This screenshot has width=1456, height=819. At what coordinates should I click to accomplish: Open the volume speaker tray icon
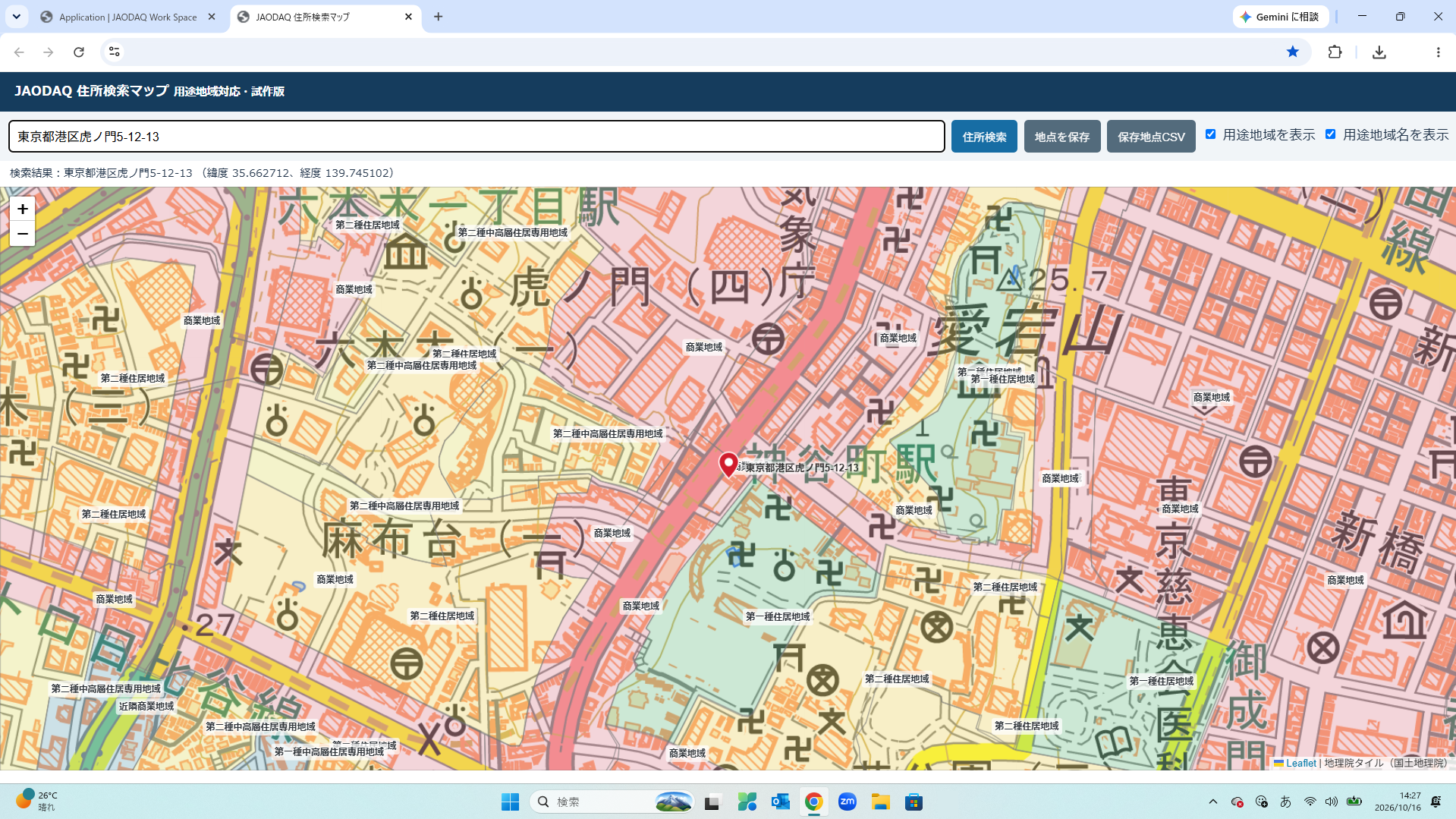point(1331,802)
